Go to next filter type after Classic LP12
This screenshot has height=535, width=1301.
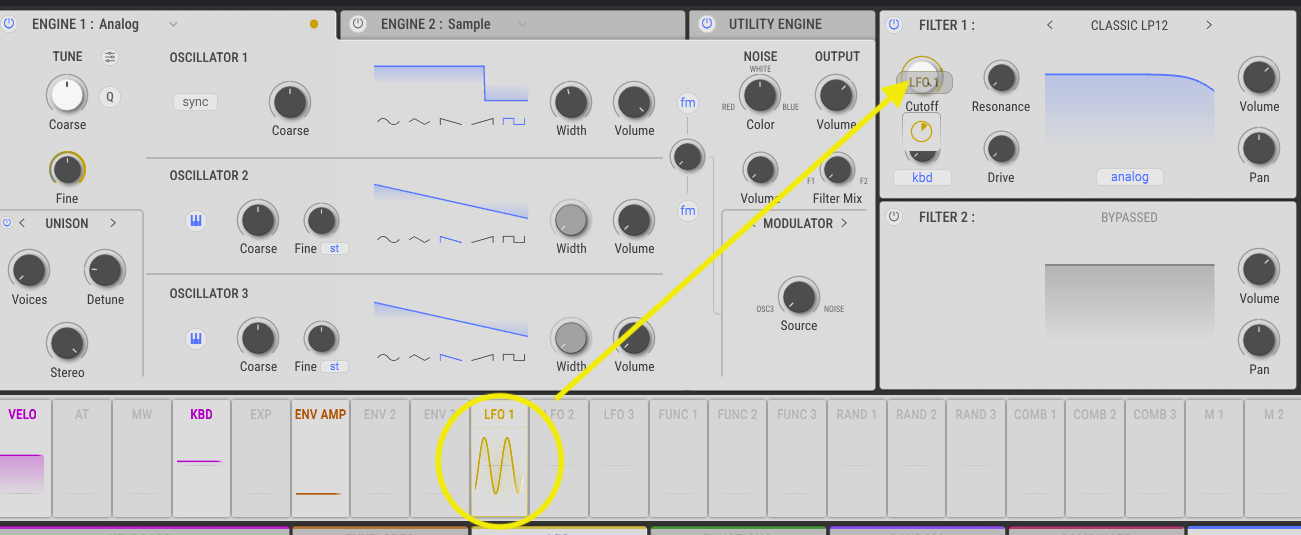coord(1209,25)
